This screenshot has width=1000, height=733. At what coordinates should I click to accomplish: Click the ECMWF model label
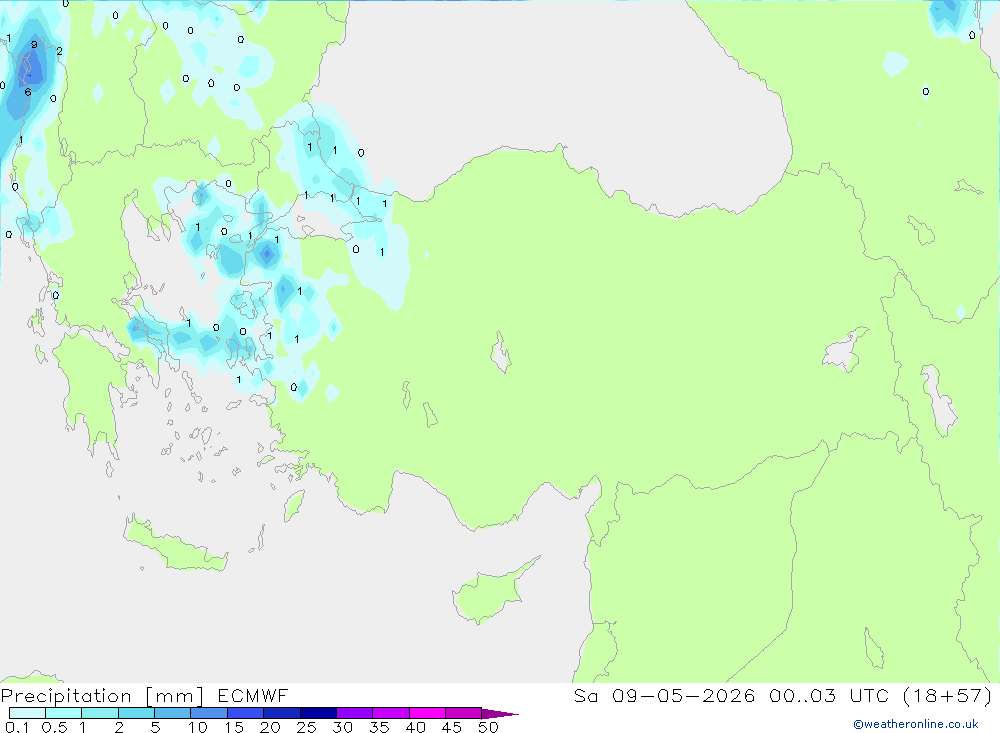pos(253,695)
